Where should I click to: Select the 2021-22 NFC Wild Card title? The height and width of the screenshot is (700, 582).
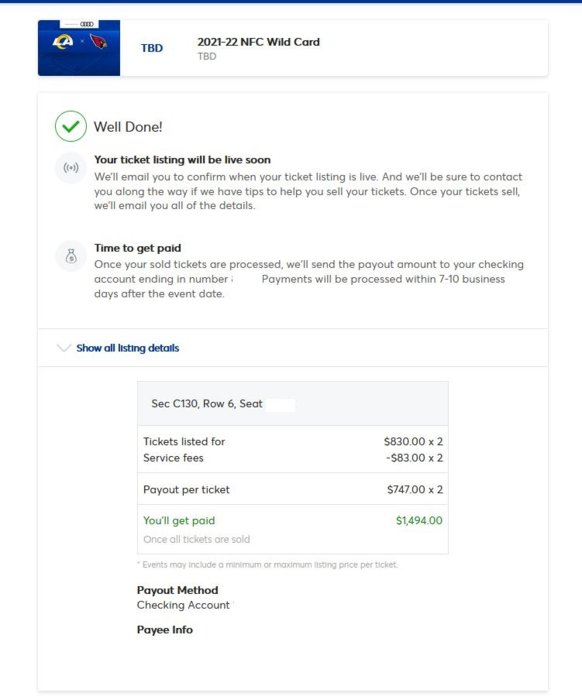pyautogui.click(x=258, y=42)
